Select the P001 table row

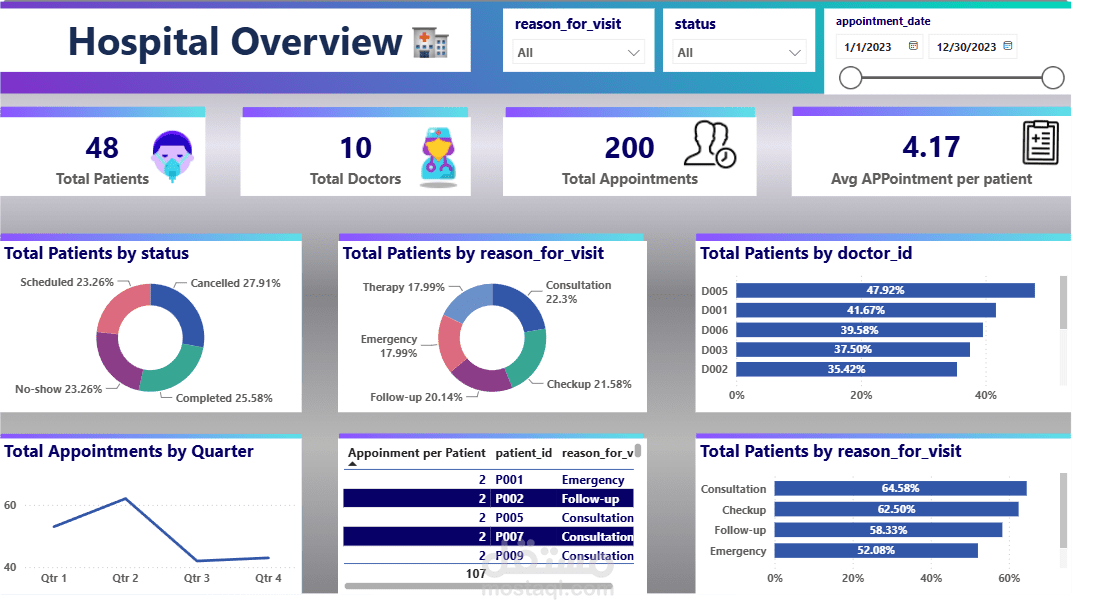coord(488,480)
